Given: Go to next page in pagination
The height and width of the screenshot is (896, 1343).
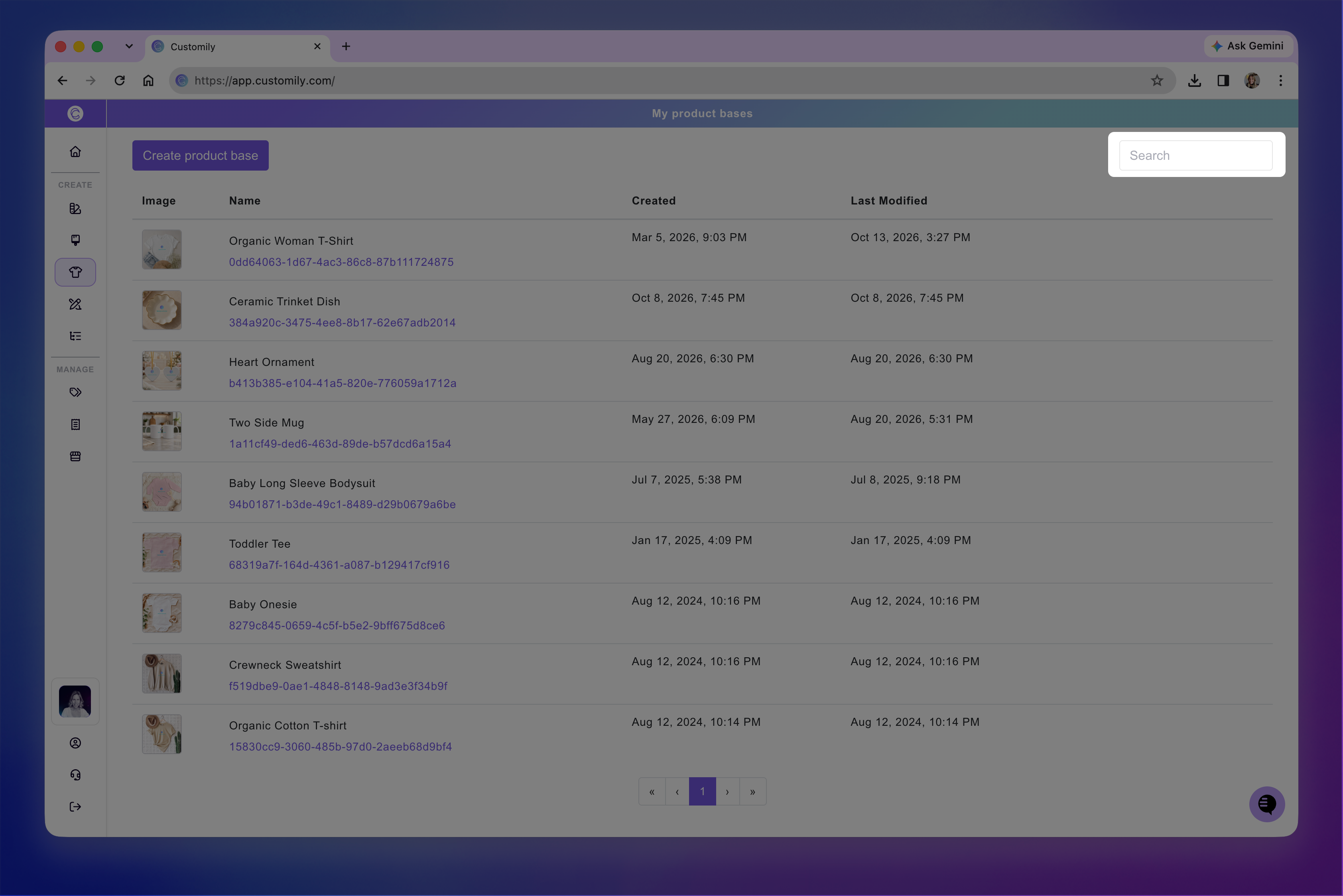Looking at the screenshot, I should 727,792.
